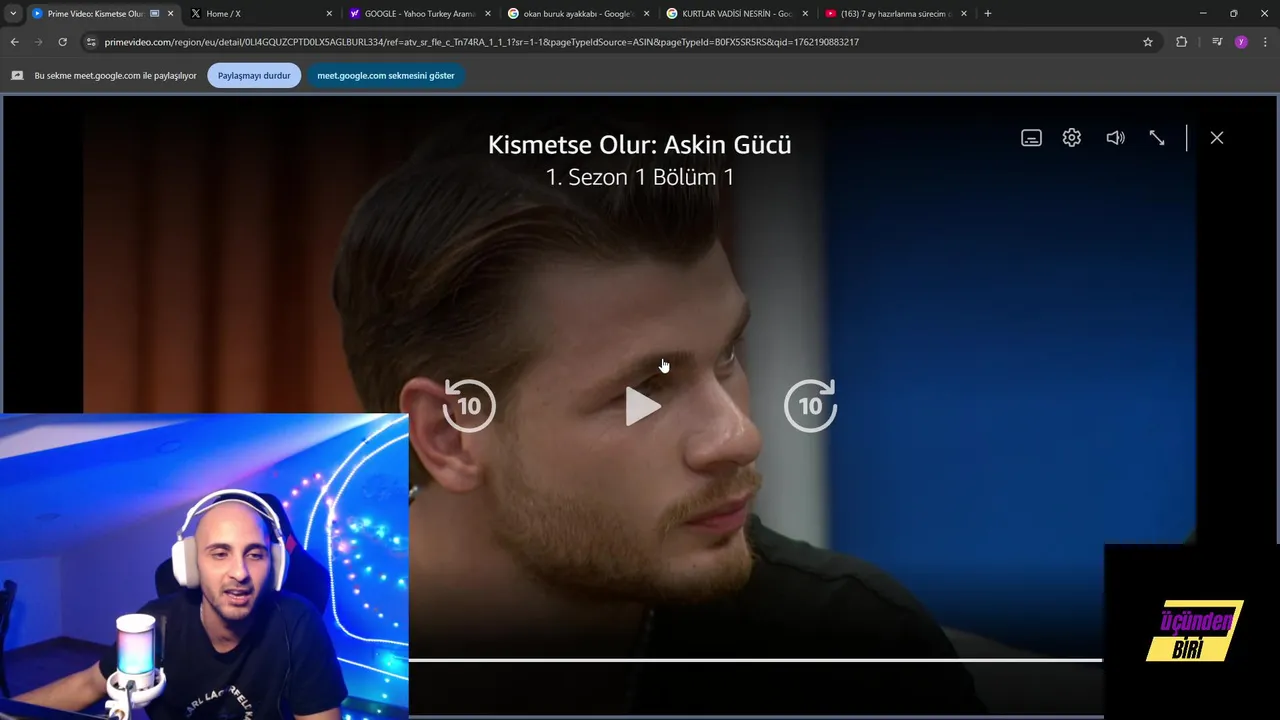Close the YouTube tab

pos(964,14)
